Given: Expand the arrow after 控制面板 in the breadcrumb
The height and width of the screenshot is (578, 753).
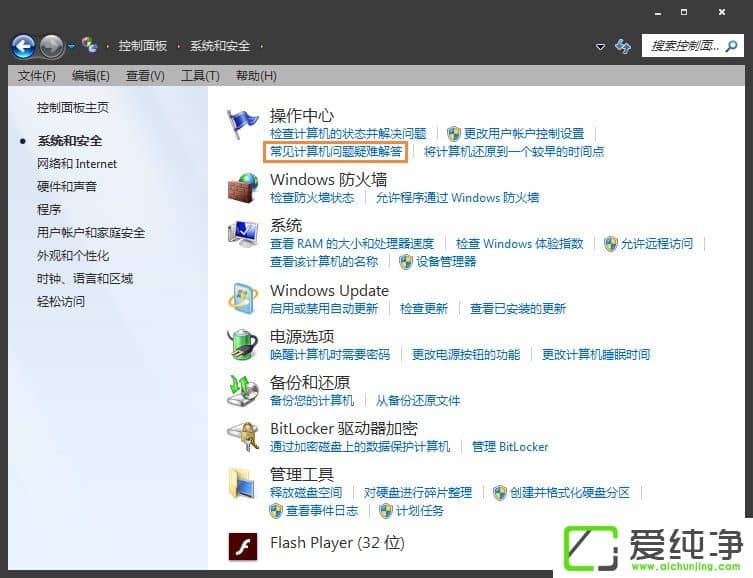Looking at the screenshot, I should coord(179,46).
